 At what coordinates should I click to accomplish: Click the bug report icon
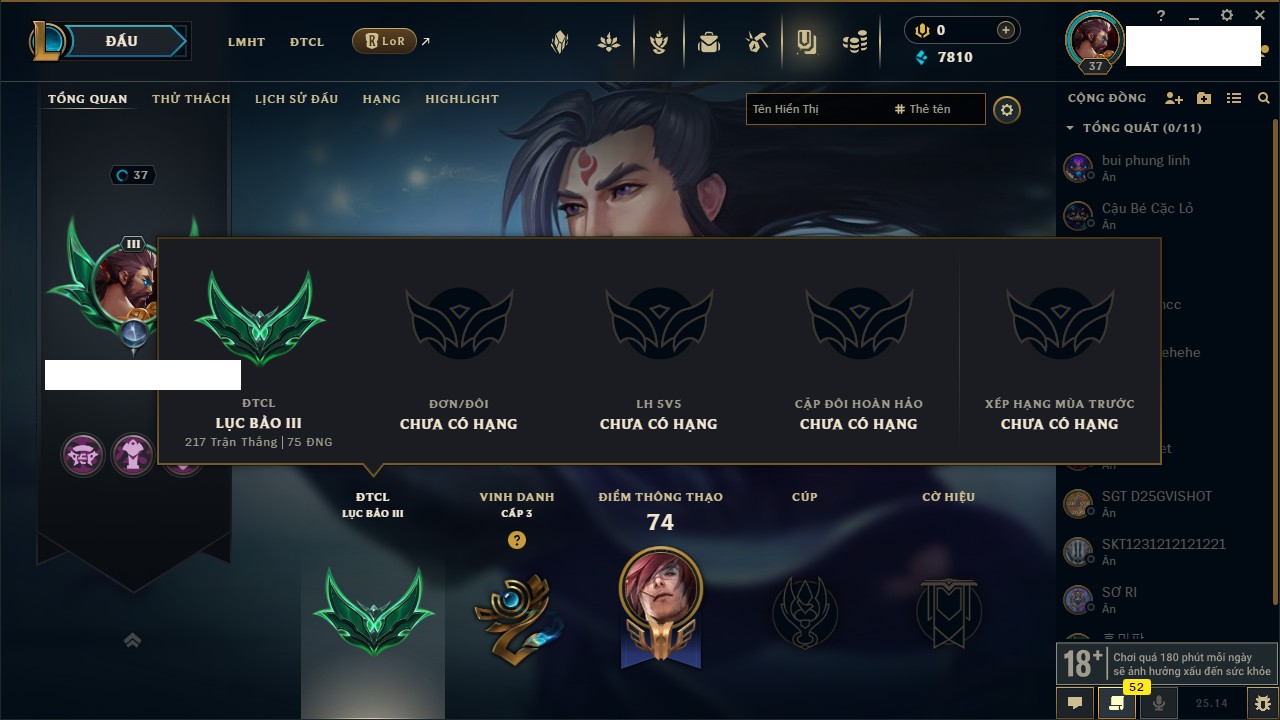click(1263, 703)
